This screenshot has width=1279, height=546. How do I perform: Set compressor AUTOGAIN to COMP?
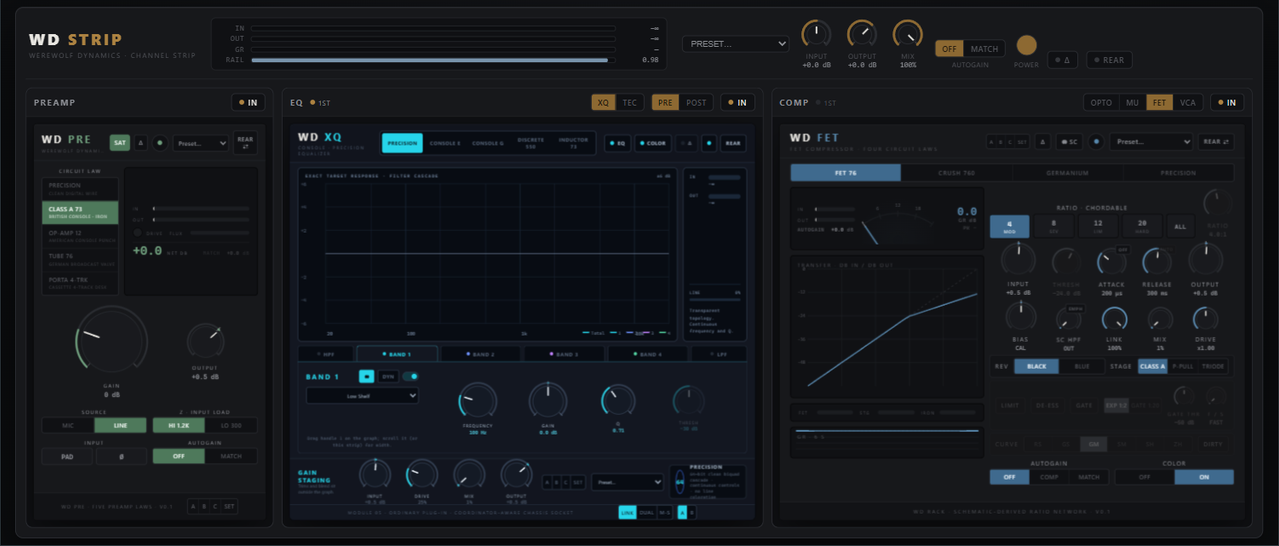click(1049, 477)
